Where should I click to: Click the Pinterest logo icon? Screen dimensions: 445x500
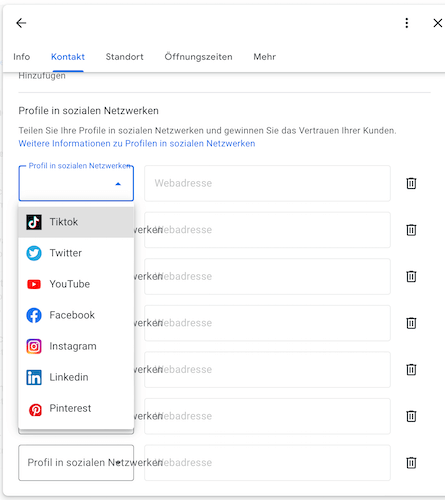(35, 410)
